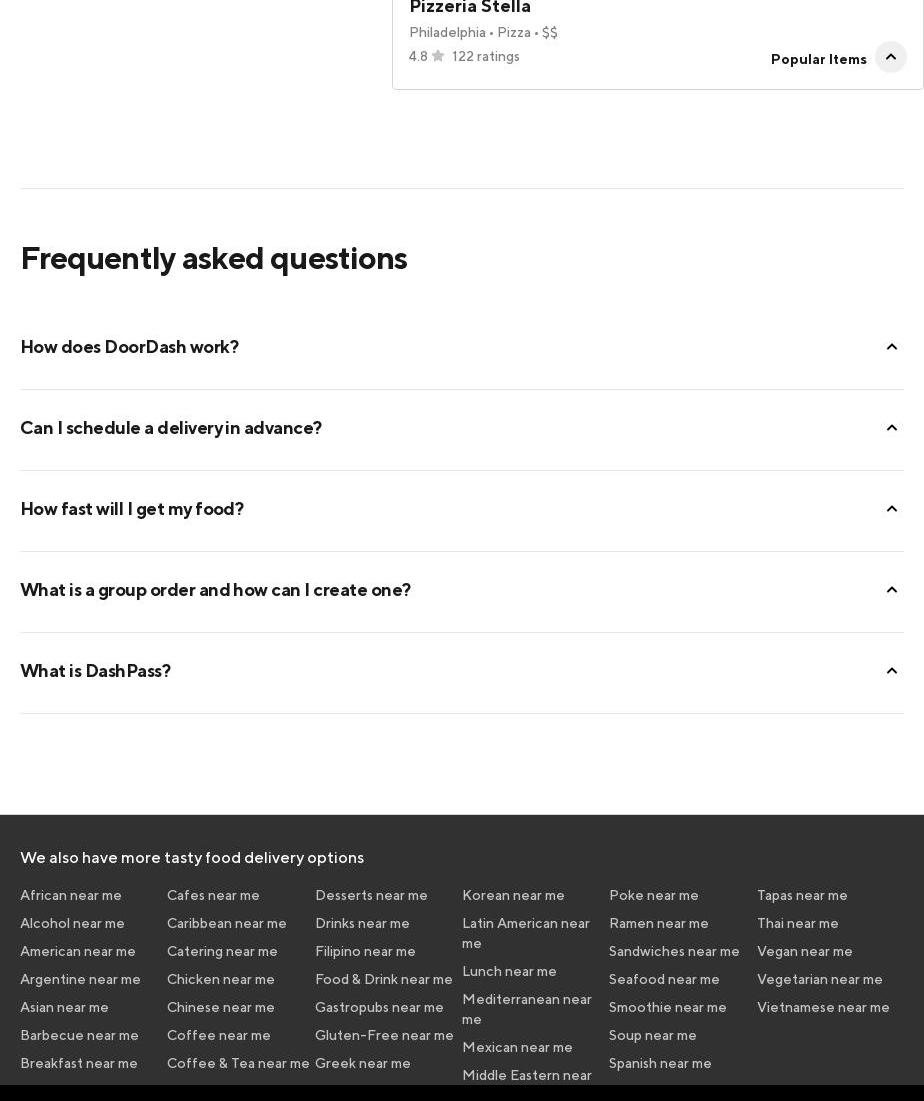Visit "Tapas near me" link

[802, 895]
